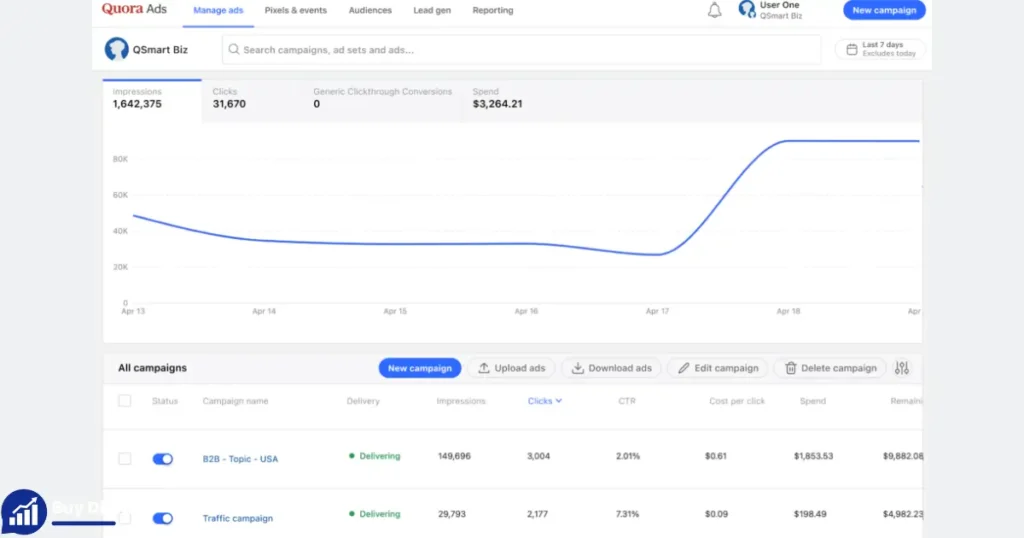Screen dimensions: 1024x538
Task: Sort by the Clicks column header
Action: 545,401
